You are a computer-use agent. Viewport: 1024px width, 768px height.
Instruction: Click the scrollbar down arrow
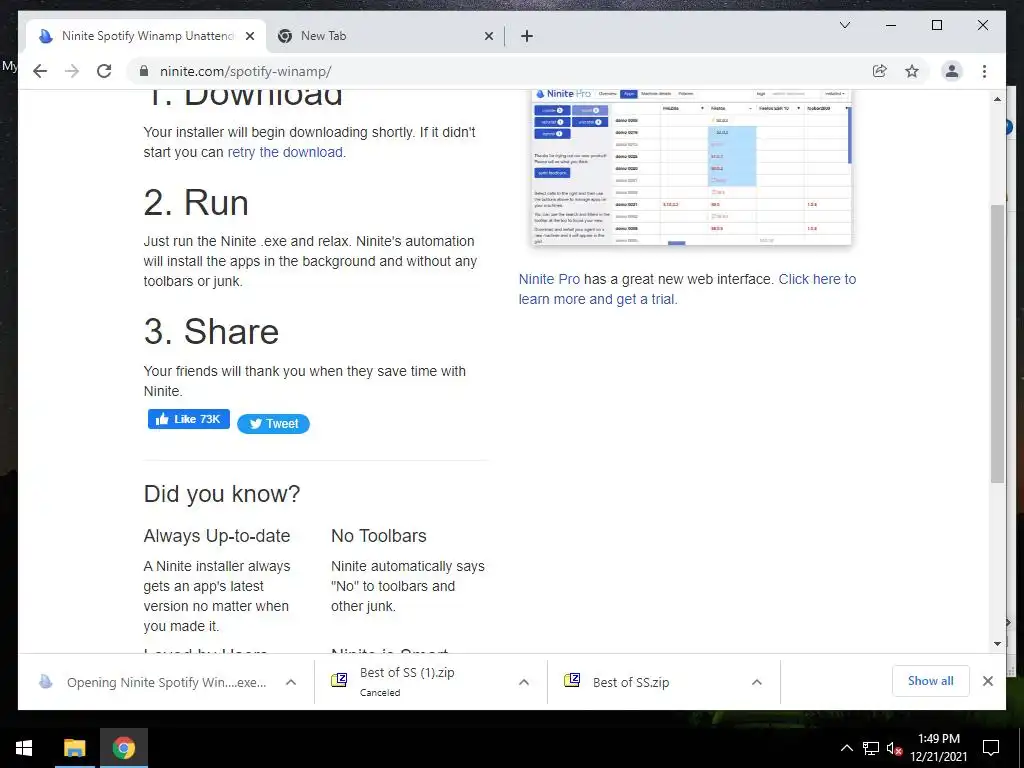tap(997, 643)
